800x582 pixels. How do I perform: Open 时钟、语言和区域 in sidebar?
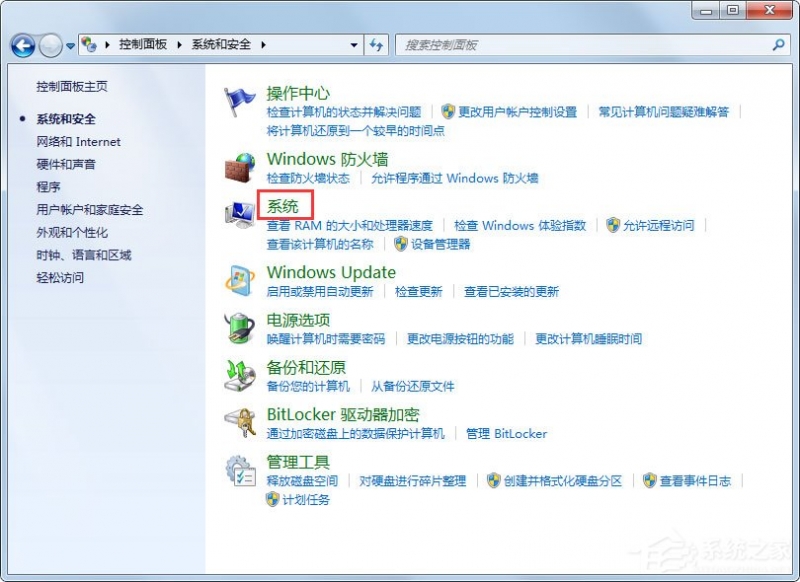pos(84,255)
